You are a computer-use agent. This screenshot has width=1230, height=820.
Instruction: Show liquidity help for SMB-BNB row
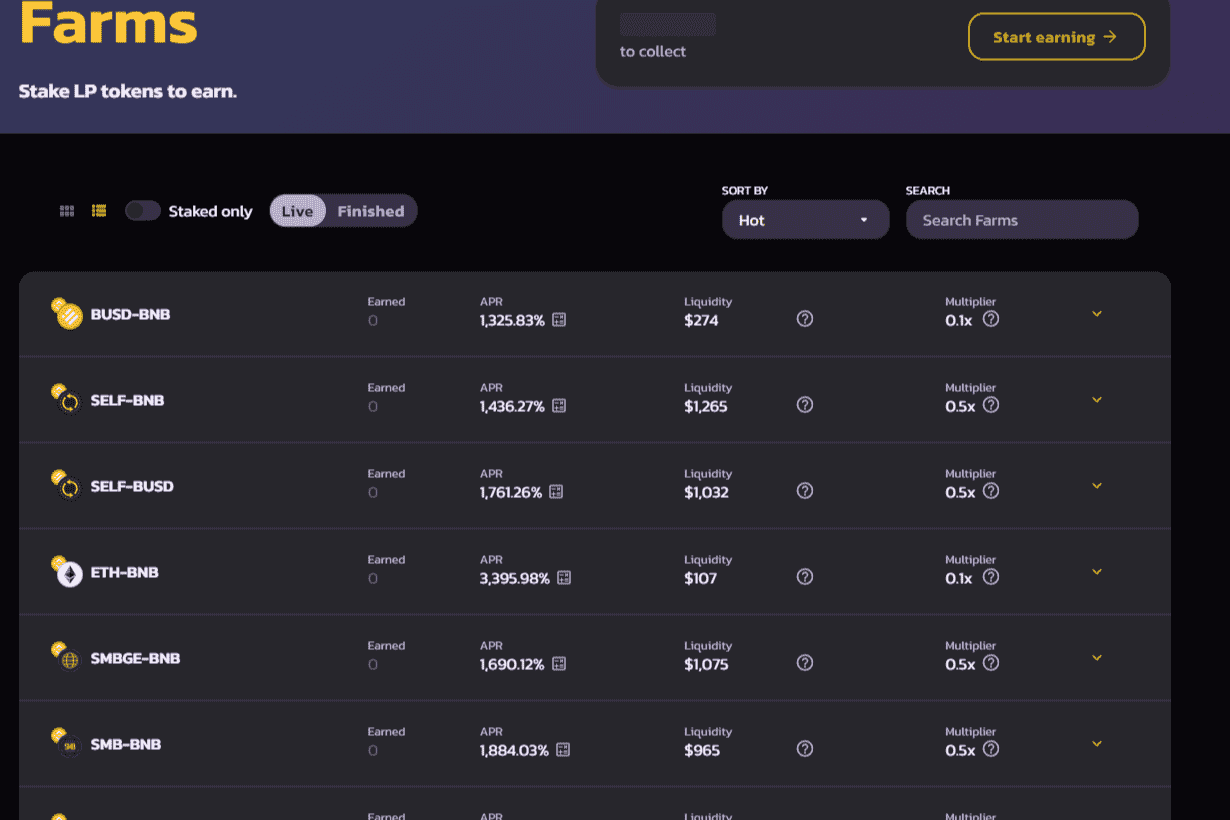pos(805,749)
